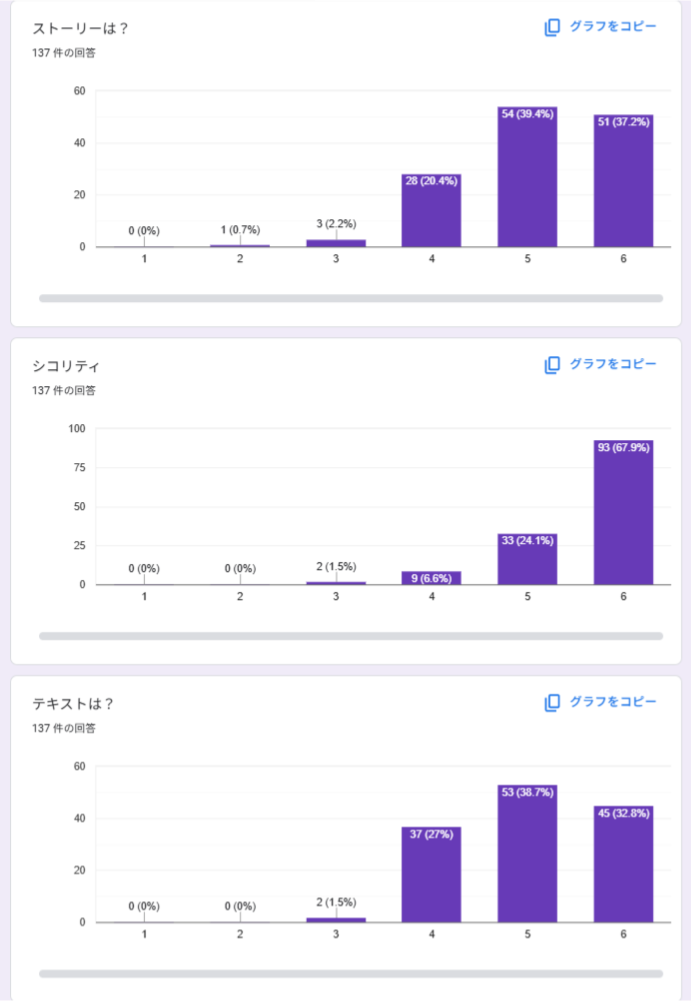
Task: Click the 37 (27%) bar in テキストは？
Action: [x=431, y=876]
